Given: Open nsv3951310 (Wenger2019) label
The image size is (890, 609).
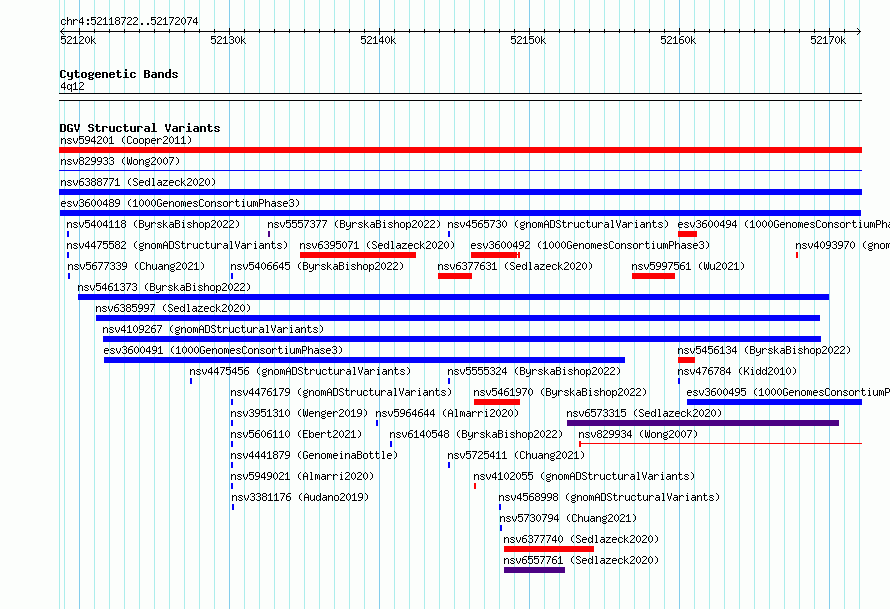Looking at the screenshot, I should pos(299,413).
